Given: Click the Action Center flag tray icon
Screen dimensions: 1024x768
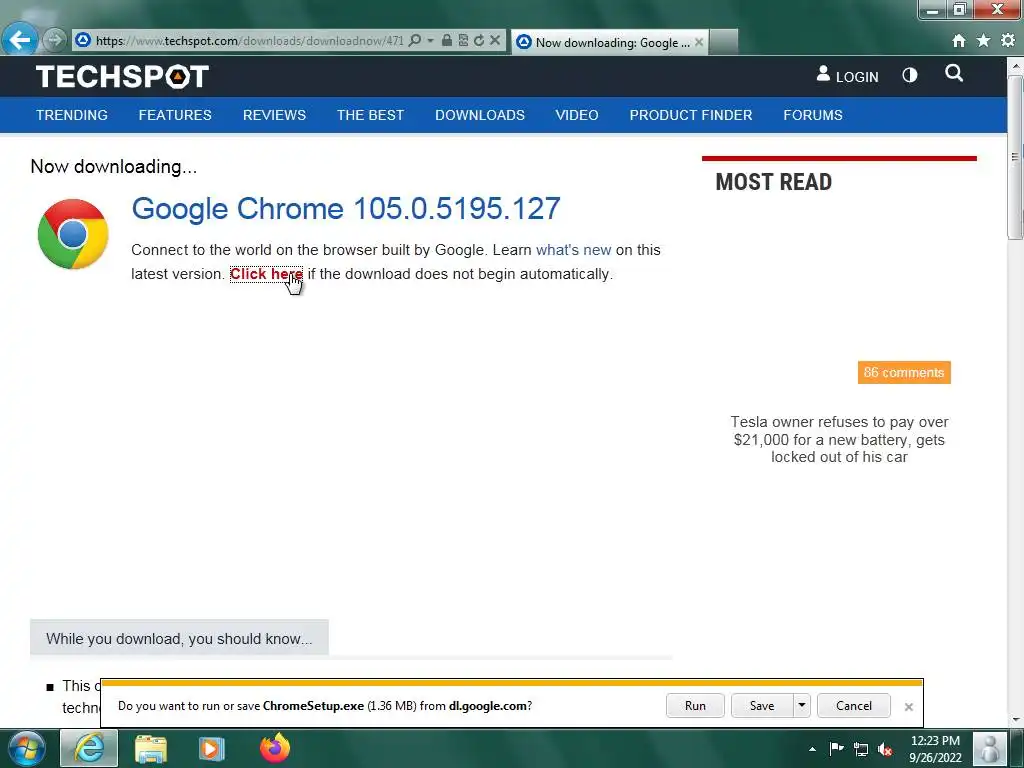Looking at the screenshot, I should click(x=836, y=748).
